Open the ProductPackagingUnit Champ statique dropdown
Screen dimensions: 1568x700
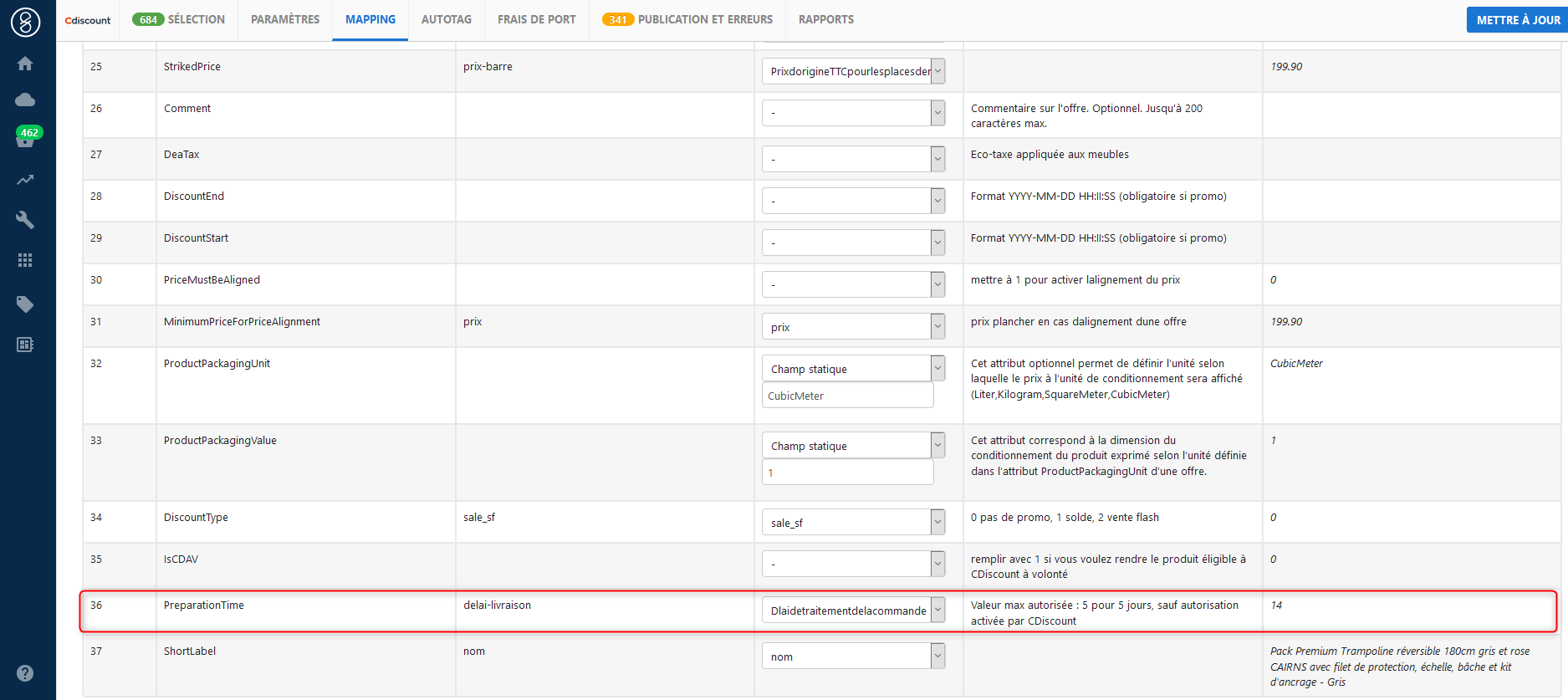[x=853, y=369]
